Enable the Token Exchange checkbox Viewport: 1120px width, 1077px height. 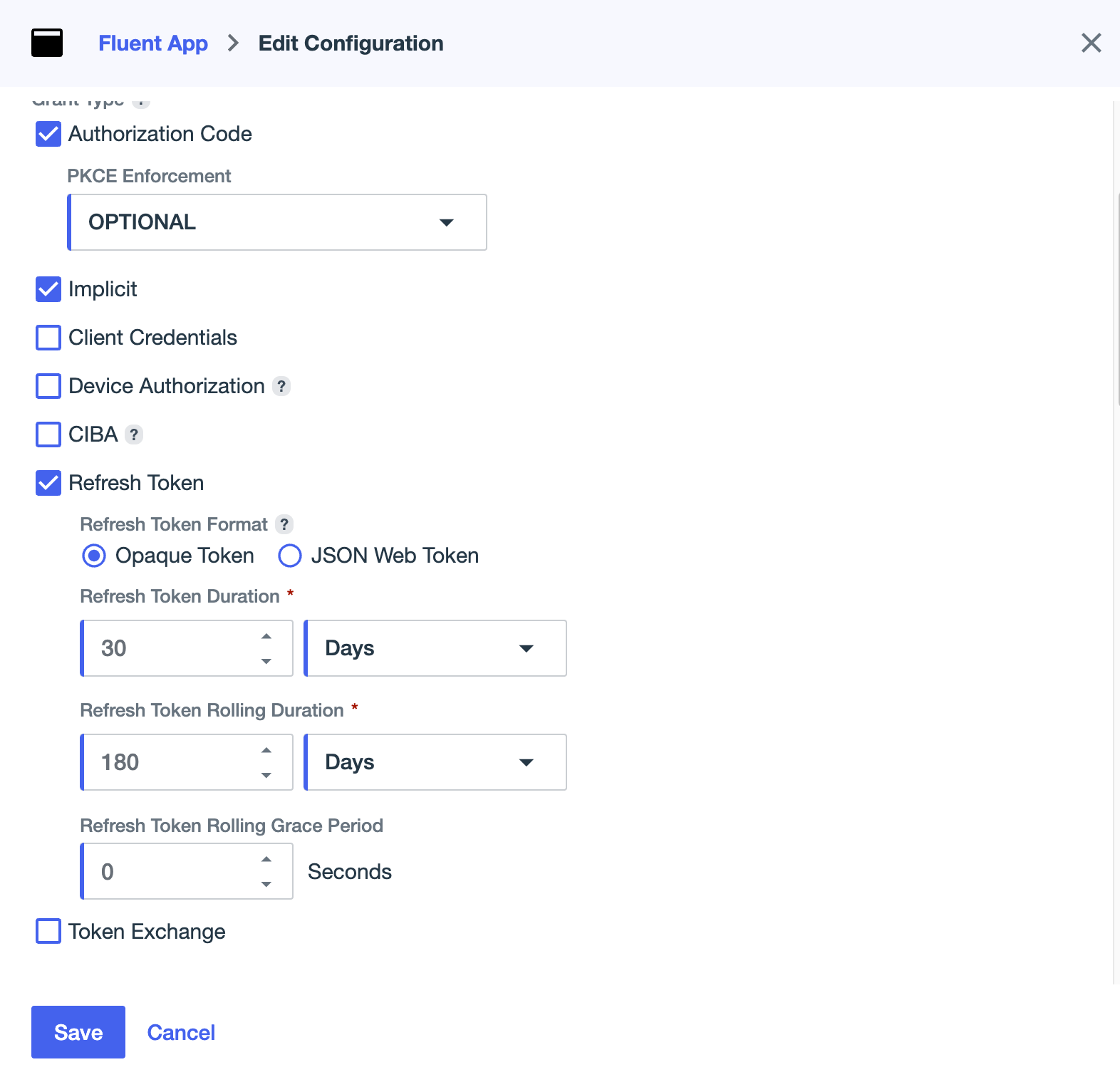48,931
